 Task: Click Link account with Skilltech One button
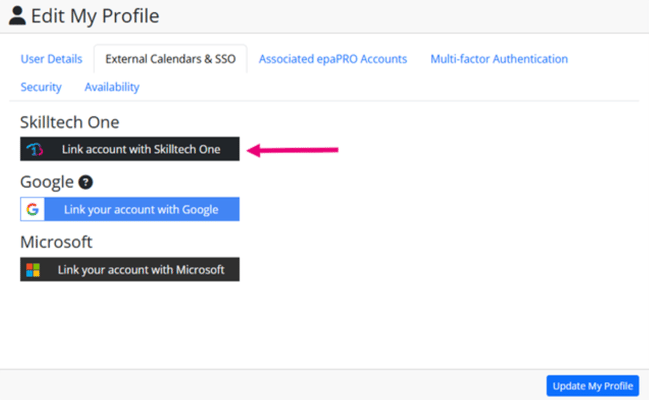(x=130, y=149)
